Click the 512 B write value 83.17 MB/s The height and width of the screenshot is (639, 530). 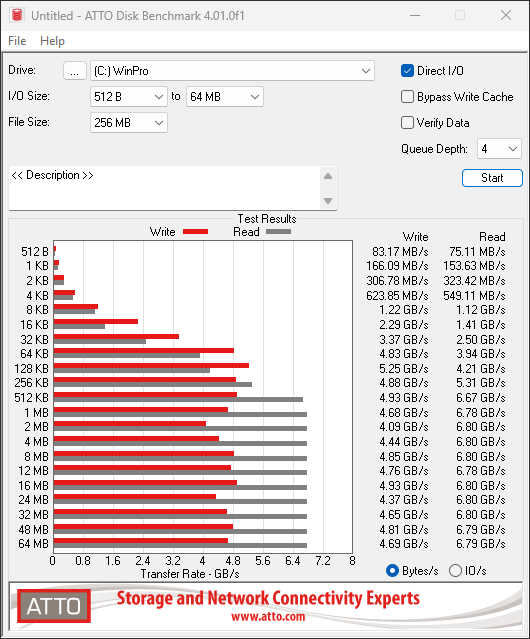coord(400,252)
